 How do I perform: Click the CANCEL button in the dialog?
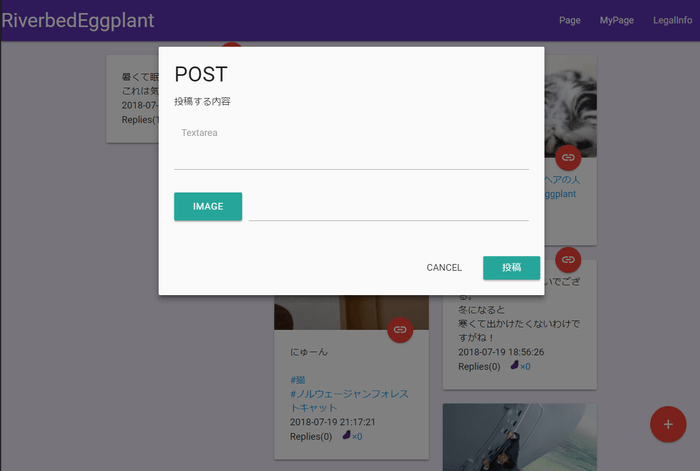[444, 267]
